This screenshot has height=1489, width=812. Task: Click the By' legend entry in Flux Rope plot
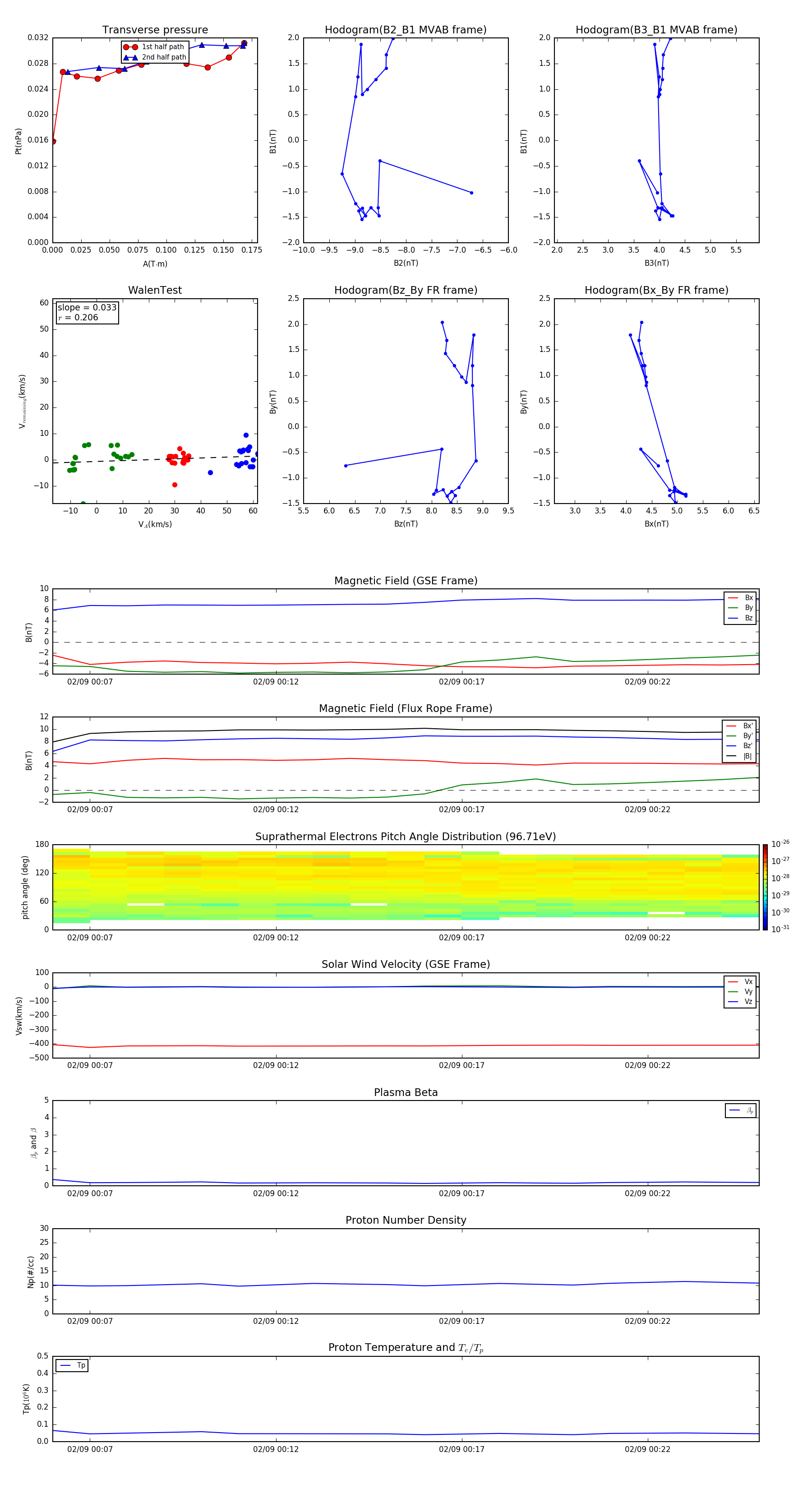(x=740, y=736)
